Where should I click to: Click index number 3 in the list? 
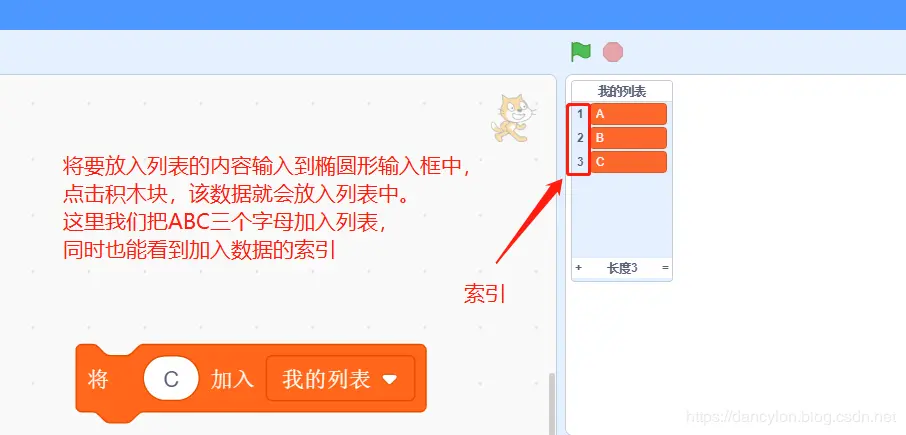580,162
